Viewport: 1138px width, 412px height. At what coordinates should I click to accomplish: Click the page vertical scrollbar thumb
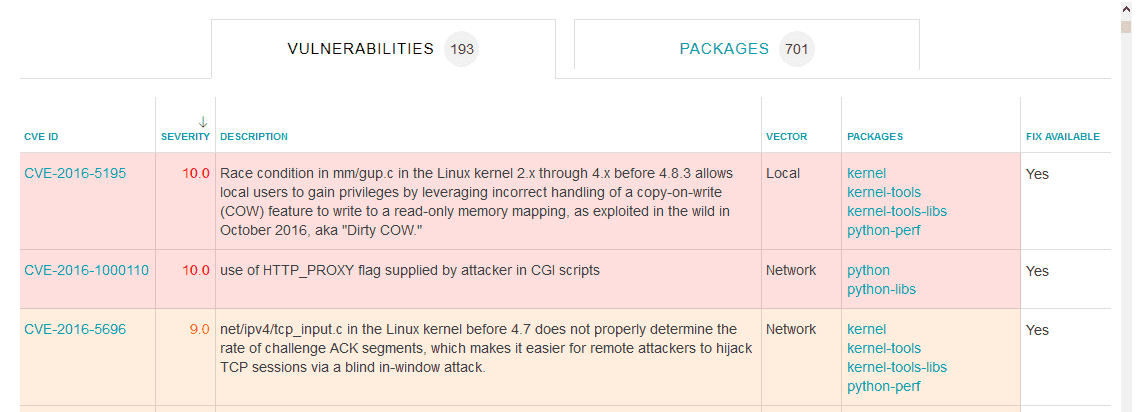(1126, 27)
